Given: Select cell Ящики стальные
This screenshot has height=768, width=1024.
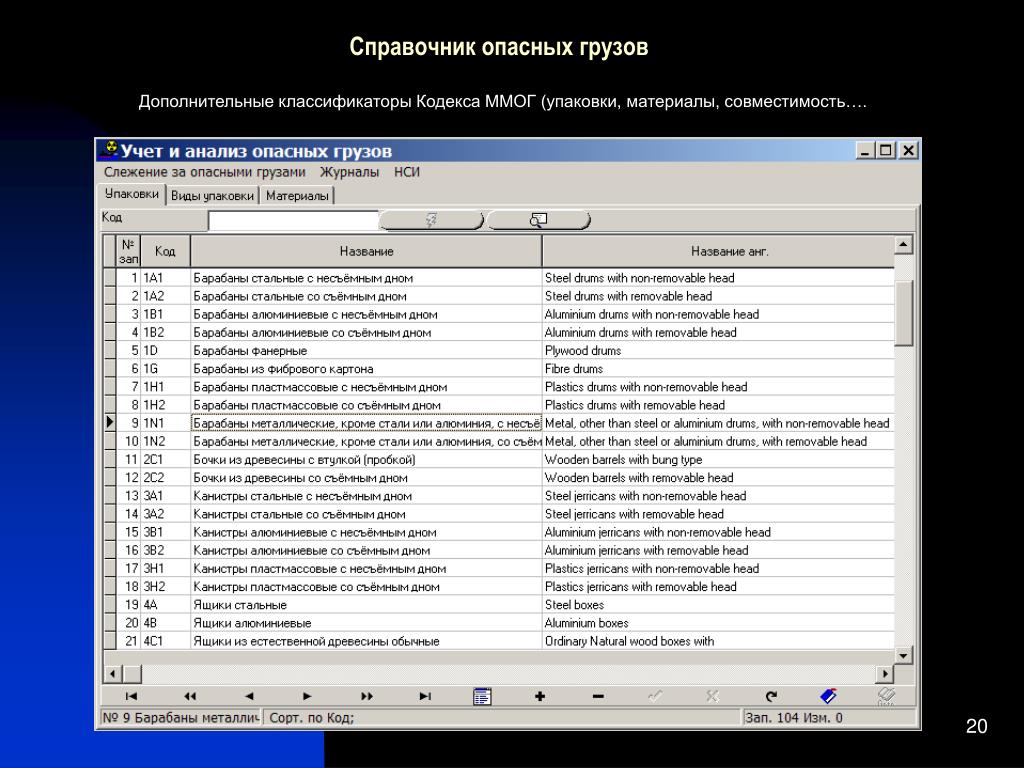Looking at the screenshot, I should [x=366, y=605].
